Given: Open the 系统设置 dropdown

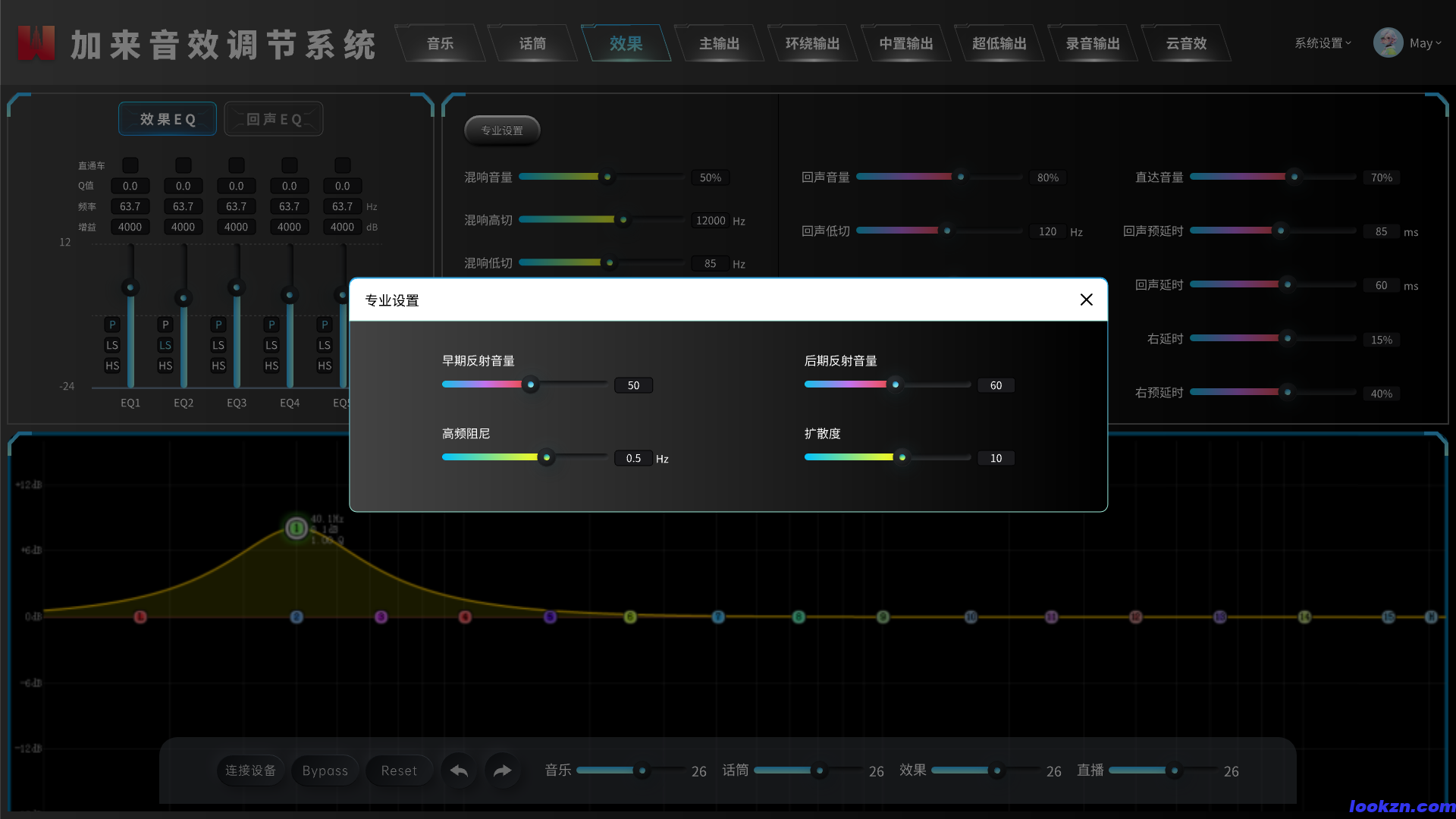Looking at the screenshot, I should (1322, 42).
